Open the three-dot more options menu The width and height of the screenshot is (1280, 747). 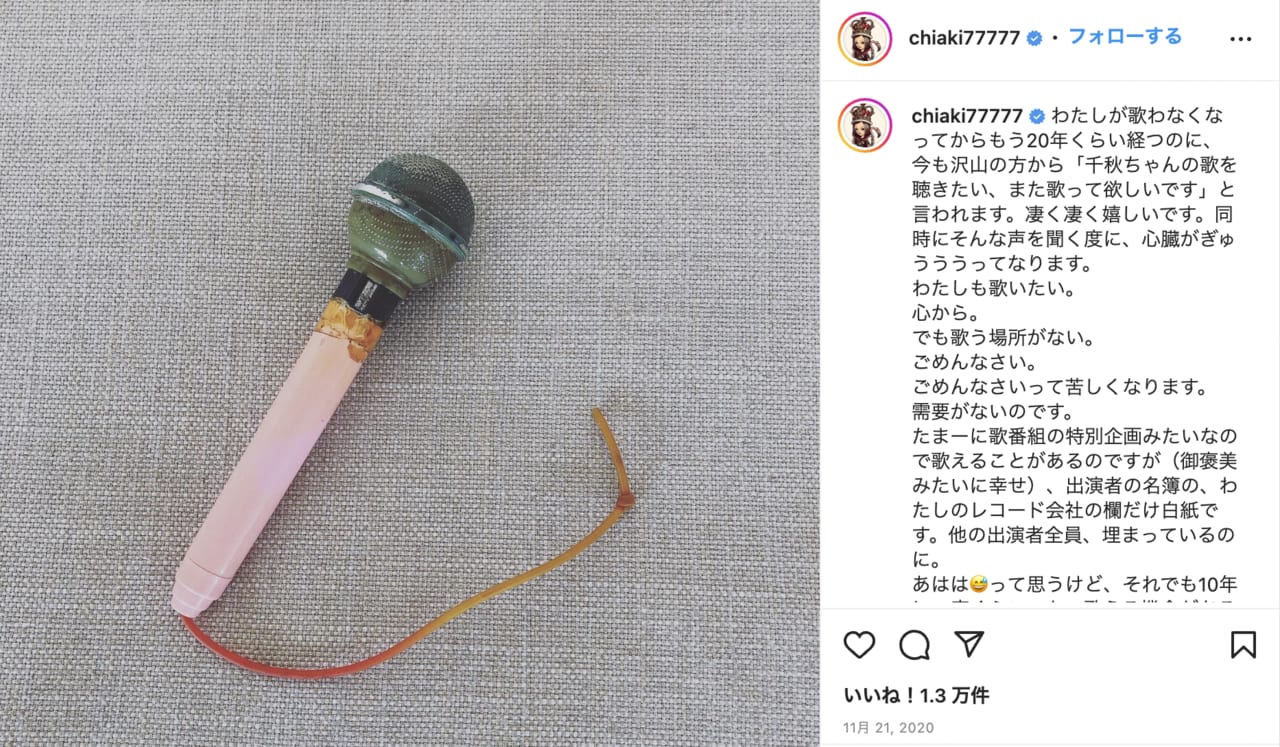tap(1240, 39)
